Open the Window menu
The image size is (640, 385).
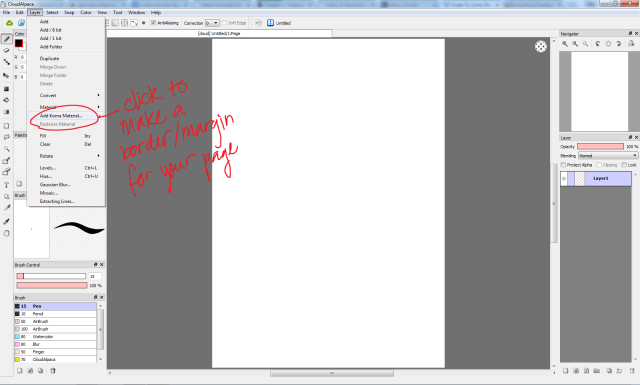tap(137, 12)
